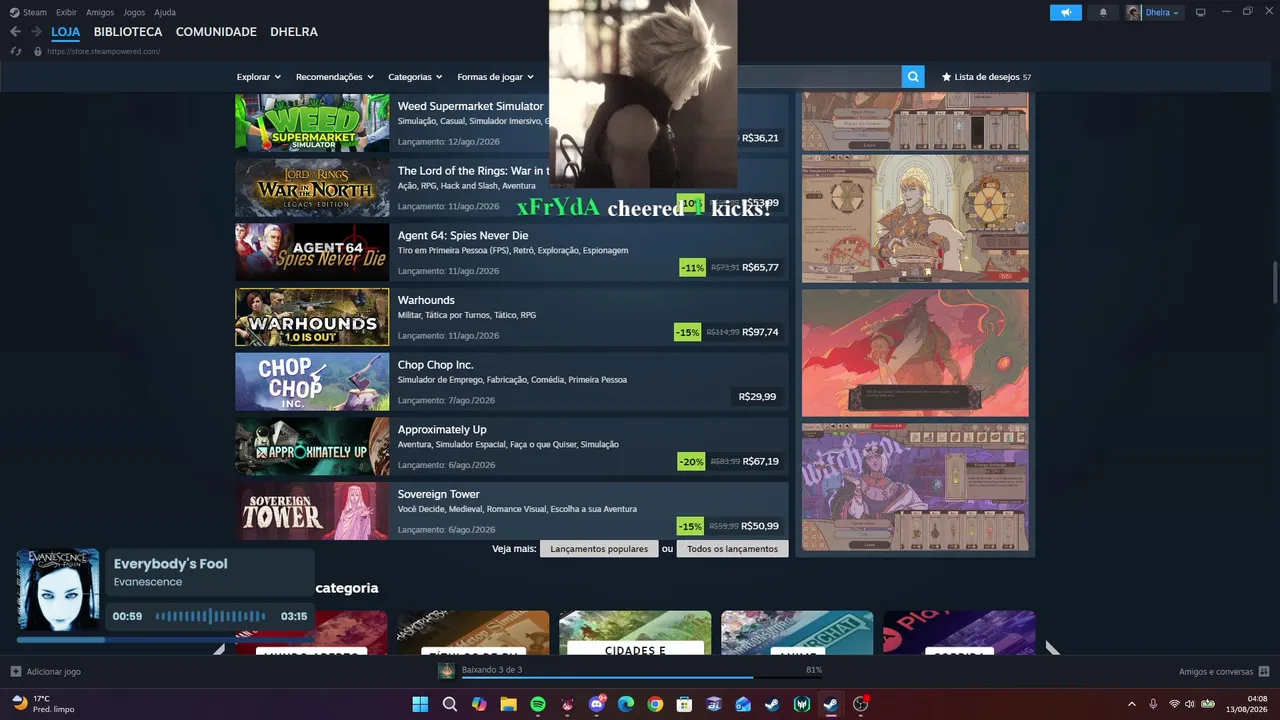Open Microsoft Store from the taskbar
Viewport: 1280px width, 720px height.
coord(684,704)
